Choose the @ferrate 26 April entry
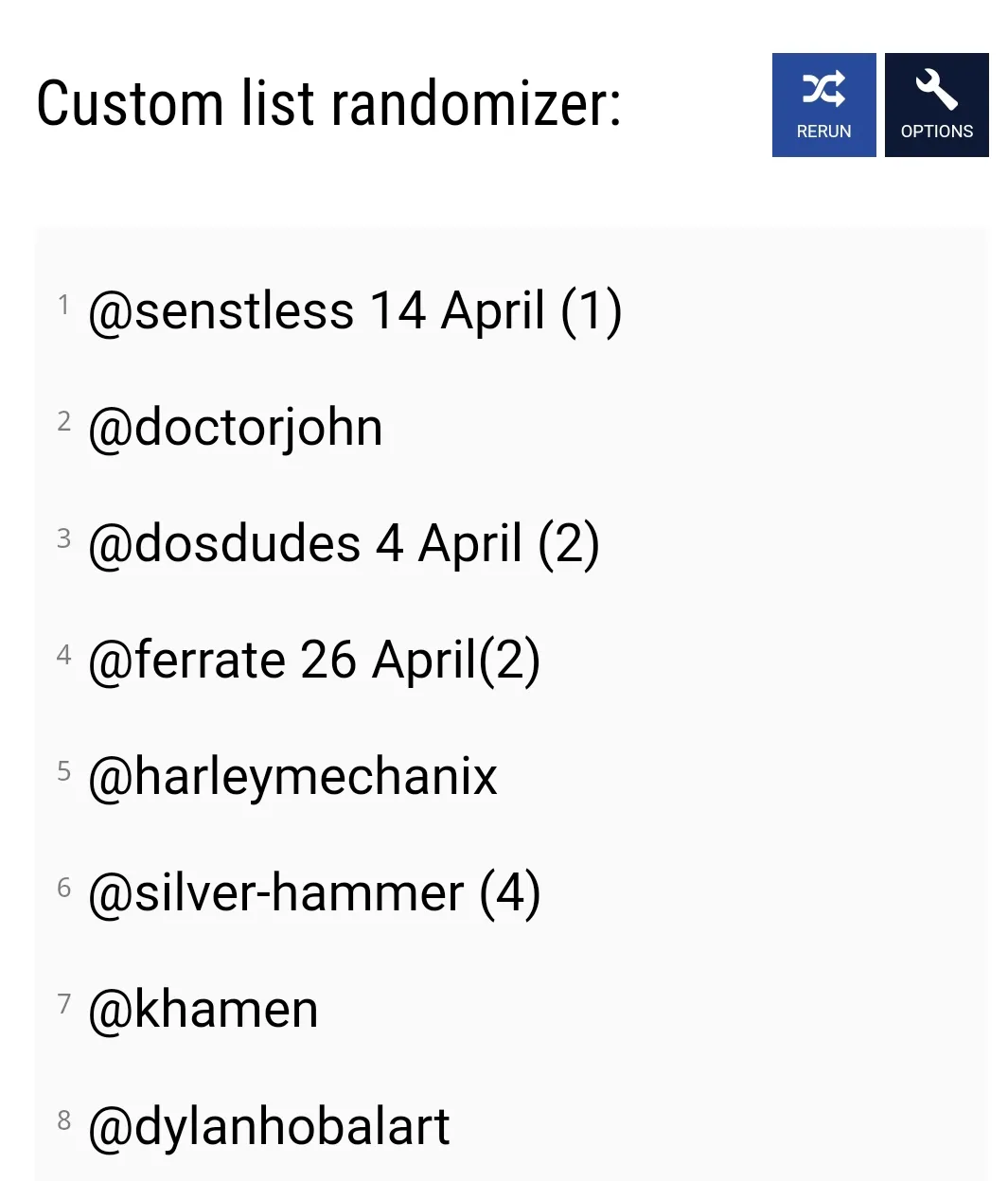This screenshot has width=1008, height=1181. click(313, 661)
